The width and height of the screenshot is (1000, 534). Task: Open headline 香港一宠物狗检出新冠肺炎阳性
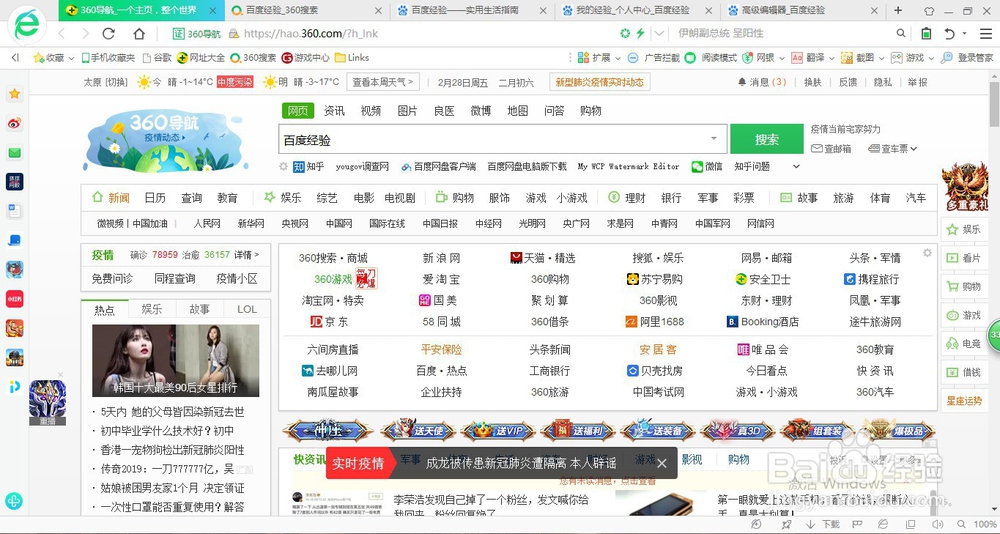click(x=172, y=450)
